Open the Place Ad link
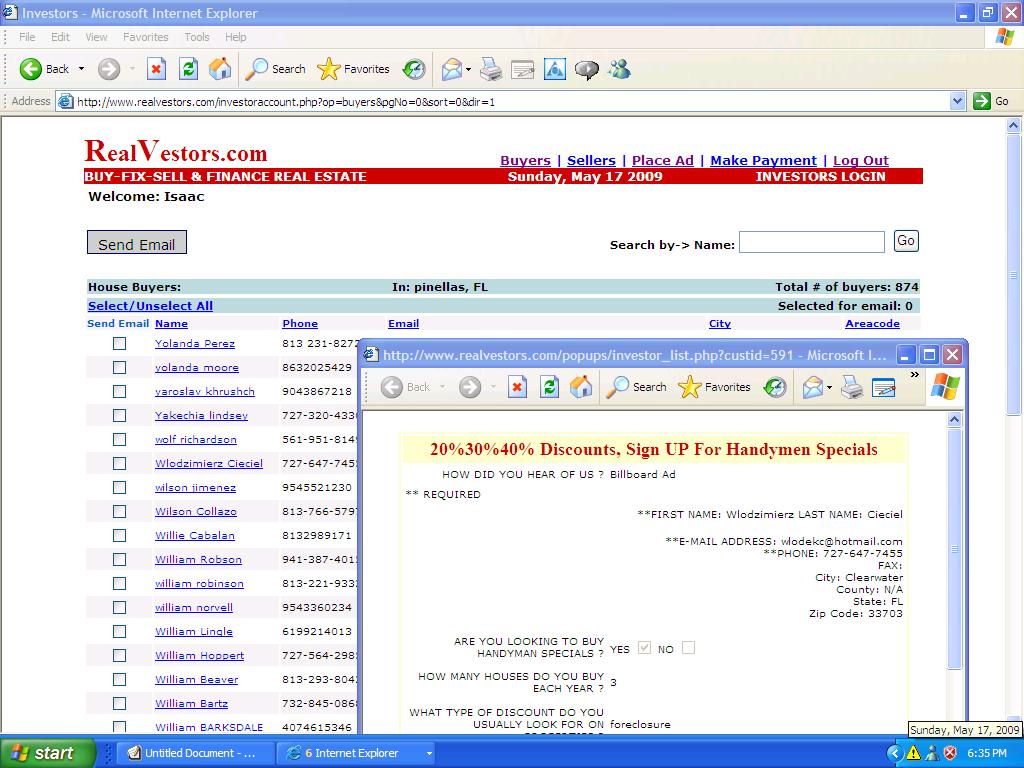The height and width of the screenshot is (768, 1024). coord(662,161)
